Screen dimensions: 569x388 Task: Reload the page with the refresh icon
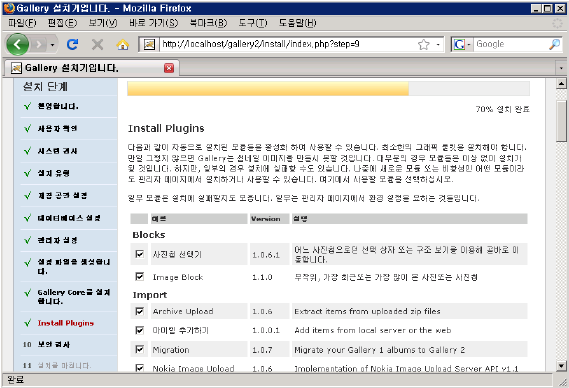pos(73,45)
